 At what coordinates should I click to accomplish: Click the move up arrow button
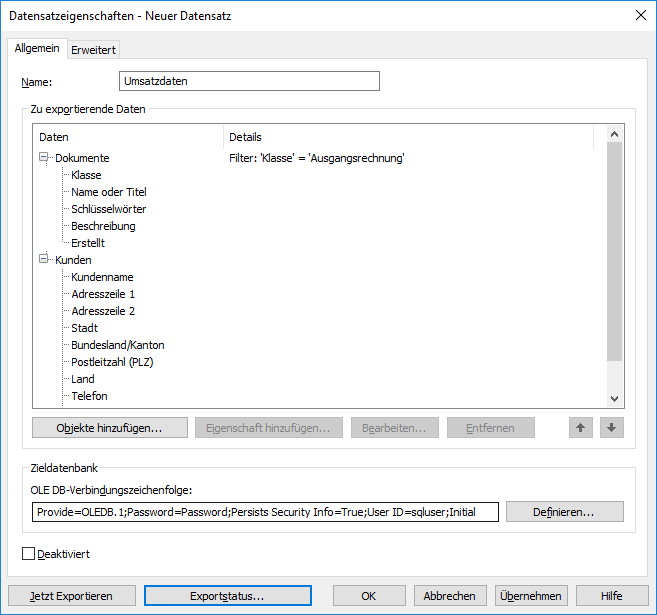click(x=581, y=428)
